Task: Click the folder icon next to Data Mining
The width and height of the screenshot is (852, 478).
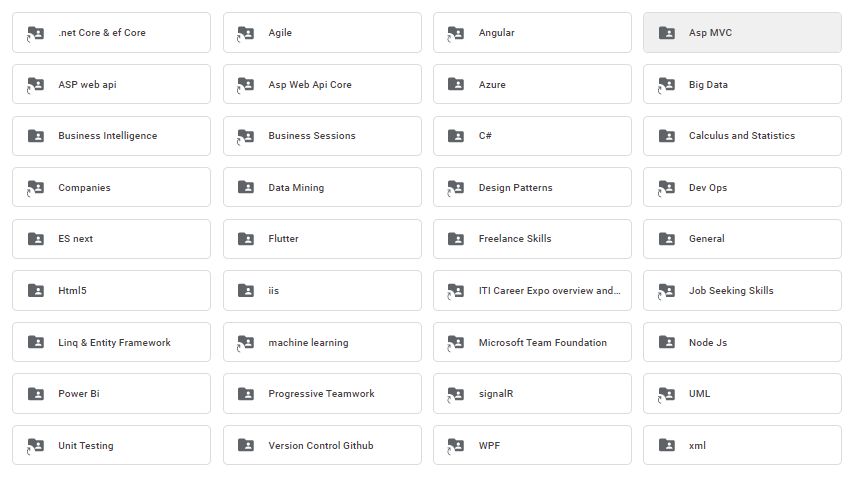Action: (x=246, y=187)
